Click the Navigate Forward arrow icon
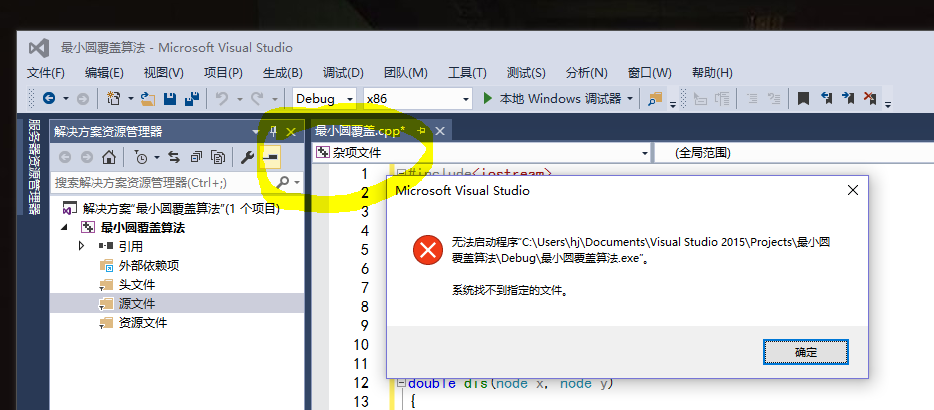Image resolution: width=934 pixels, height=410 pixels. coord(83,98)
